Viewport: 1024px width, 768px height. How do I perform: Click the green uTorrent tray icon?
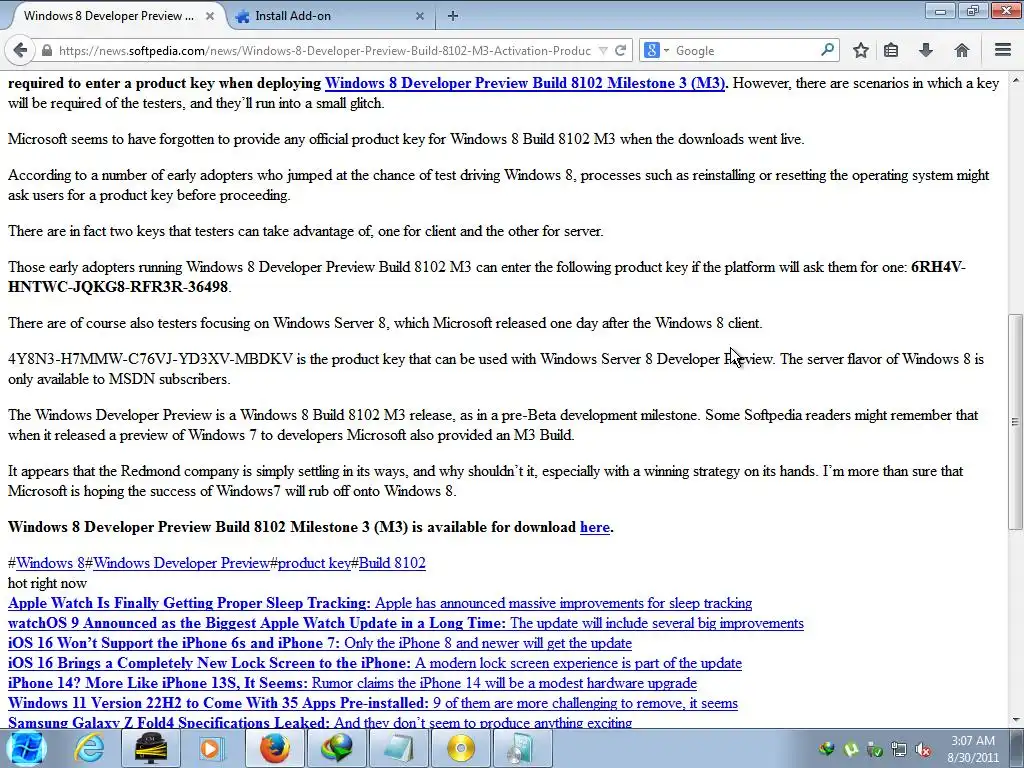[x=851, y=749]
